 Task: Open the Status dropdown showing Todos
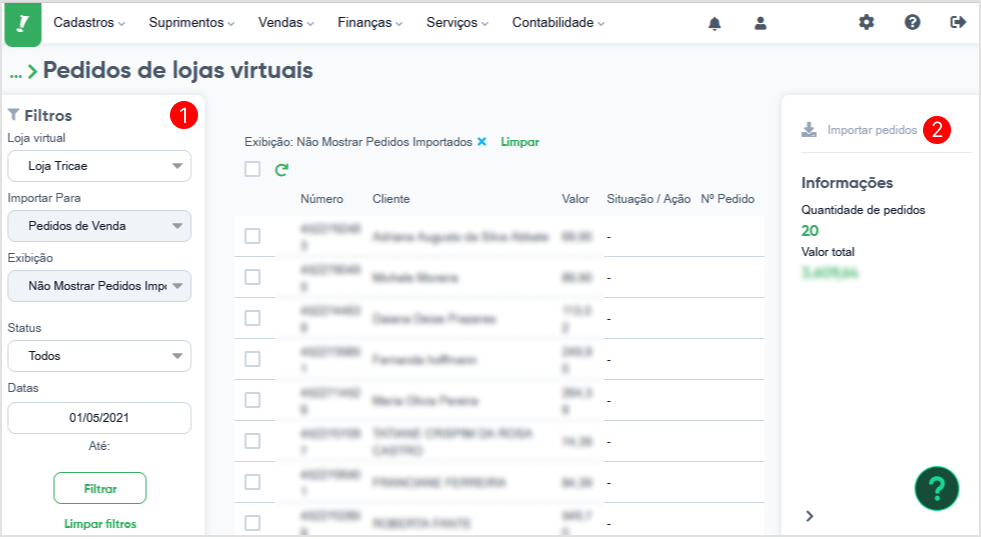pos(99,356)
